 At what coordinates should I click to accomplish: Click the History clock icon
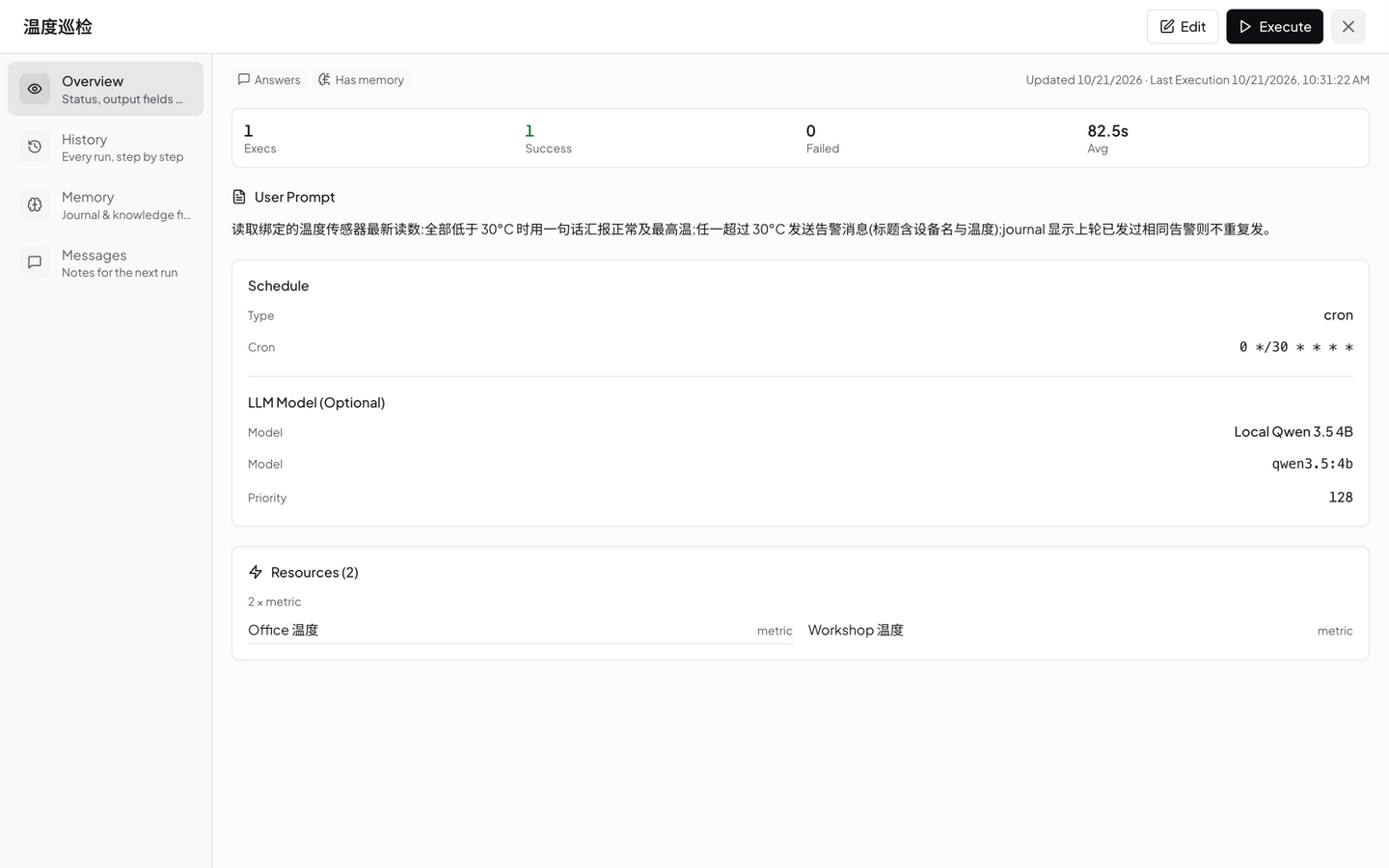tap(35, 147)
